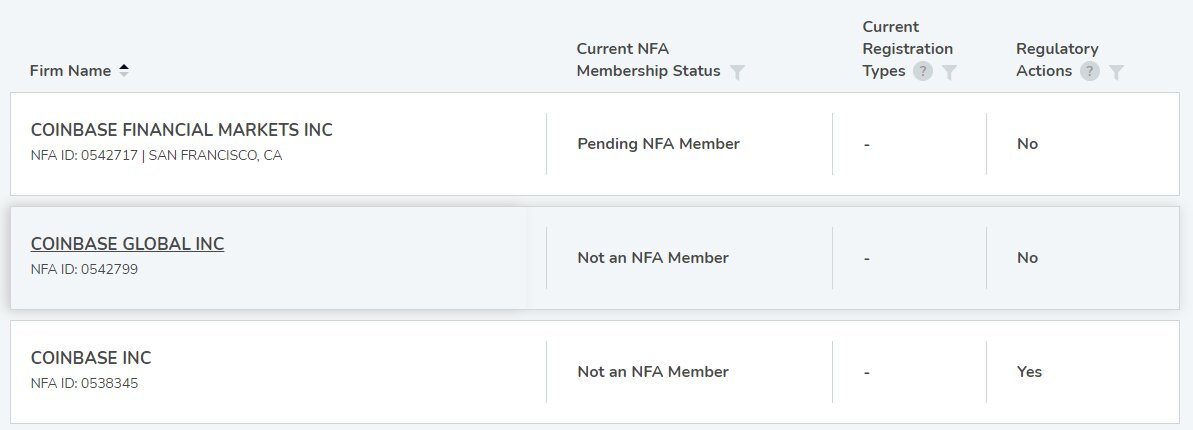Open COINBASE GLOBAL INC firm link
The height and width of the screenshot is (430, 1193).
point(127,244)
